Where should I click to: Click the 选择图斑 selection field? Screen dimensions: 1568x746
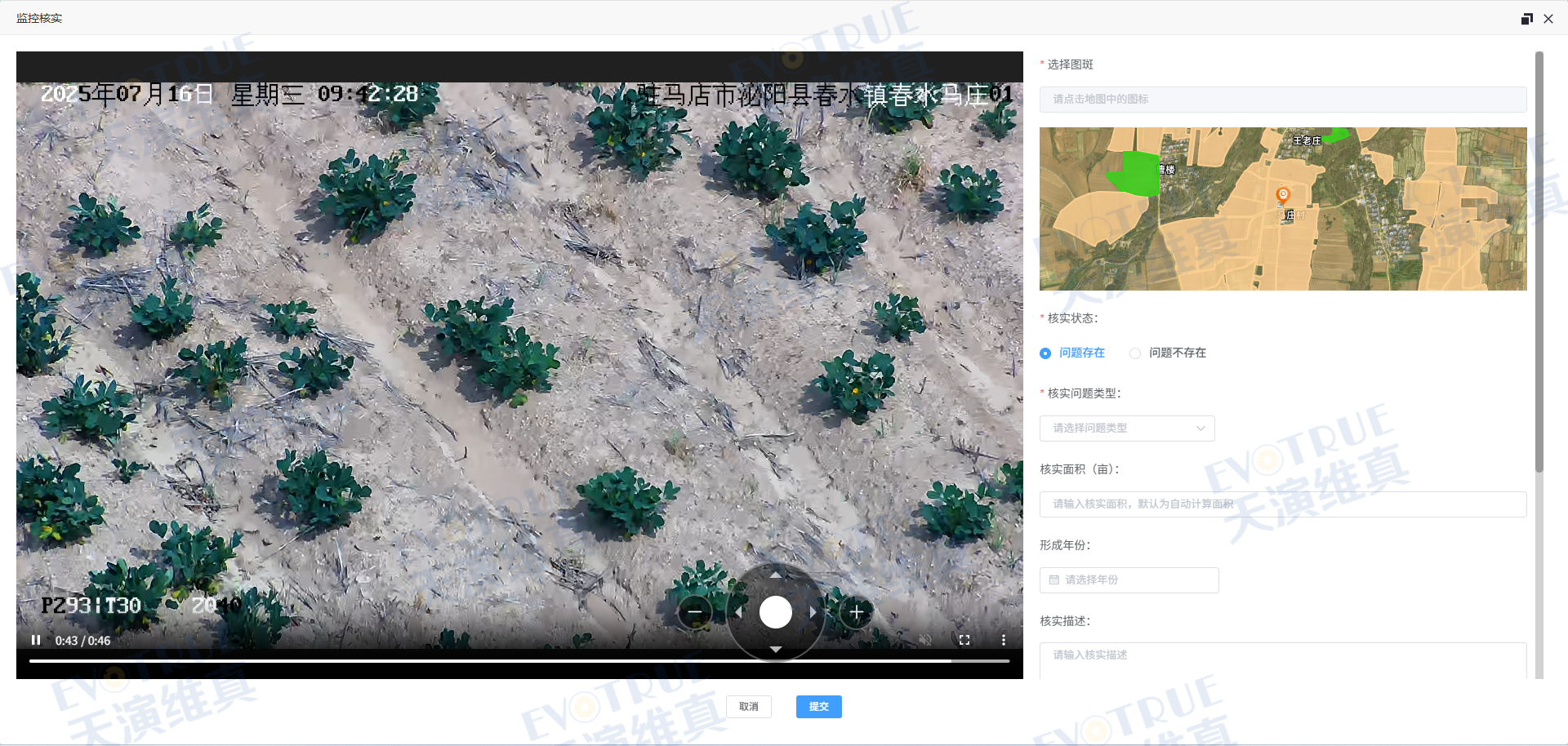pyautogui.click(x=1282, y=100)
